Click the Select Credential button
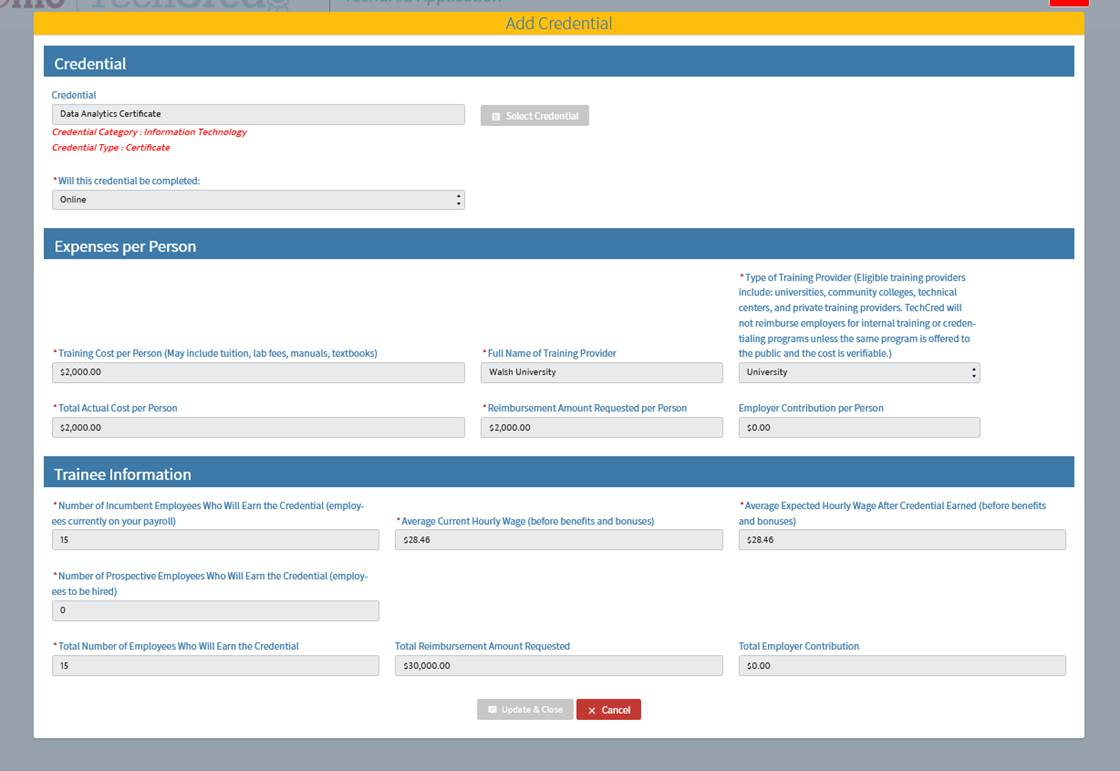The width and height of the screenshot is (1120, 771). [x=535, y=116]
